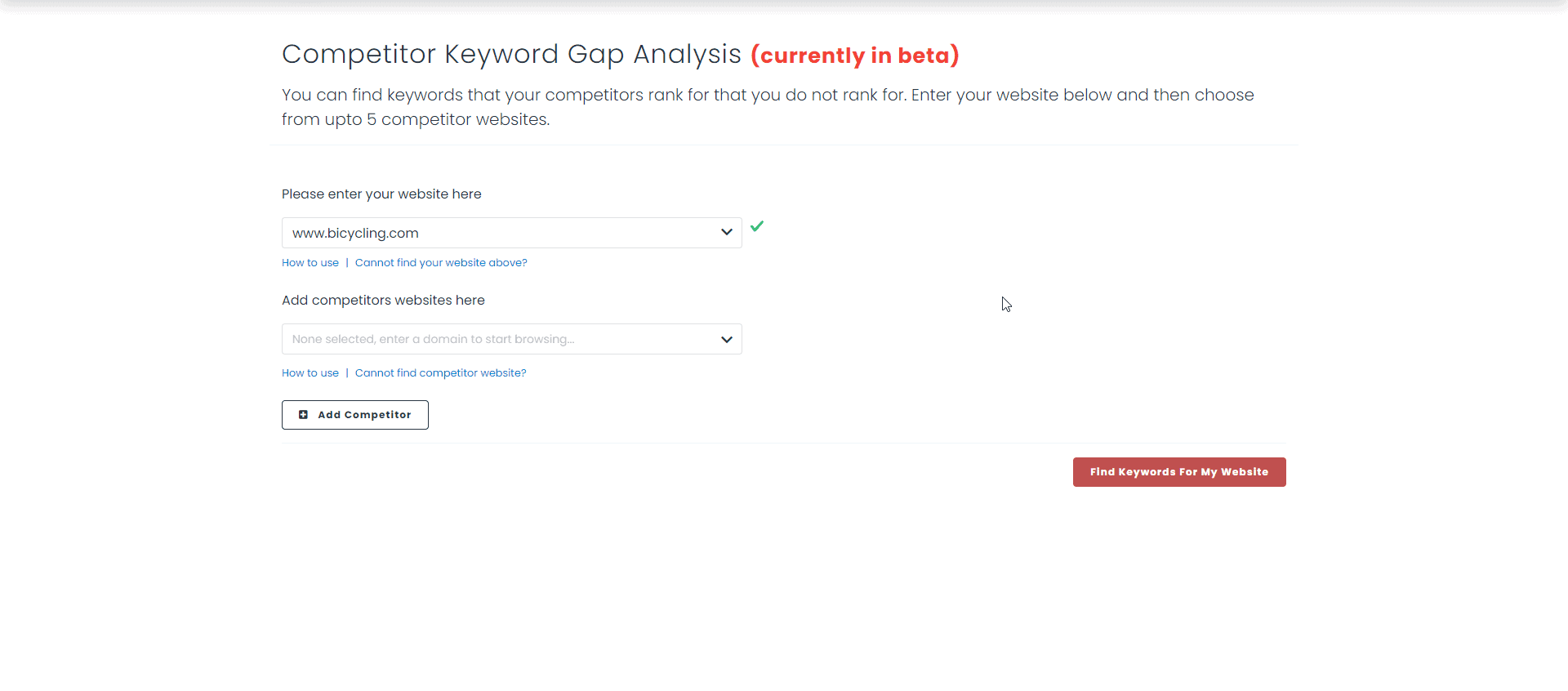Click 'Cannot find your website above?' link
Viewport: 1568px width, 691px height.
pos(441,263)
